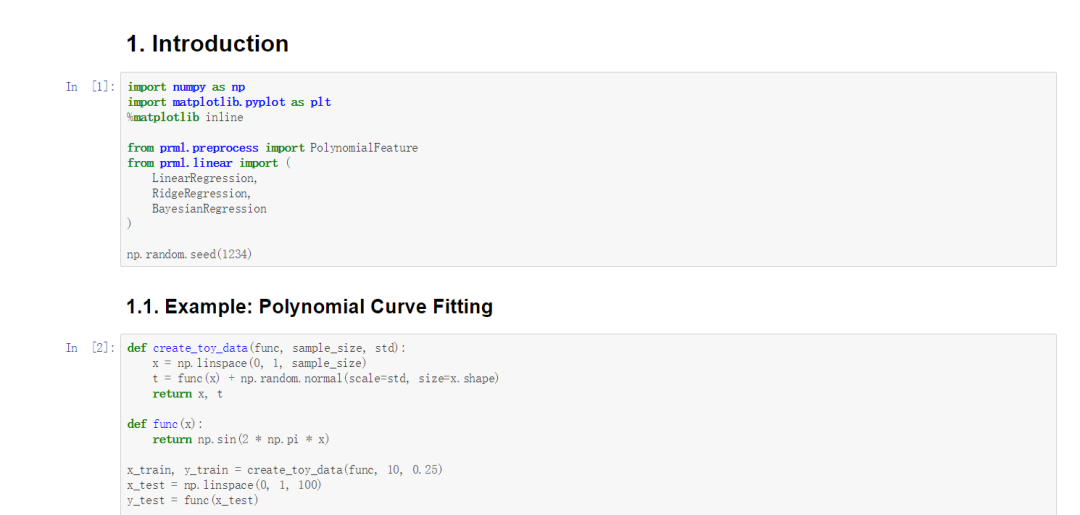The width and height of the screenshot is (1080, 515).
Task: Place cursor on "import numpy as np" line
Action: pyautogui.click(x=186, y=87)
